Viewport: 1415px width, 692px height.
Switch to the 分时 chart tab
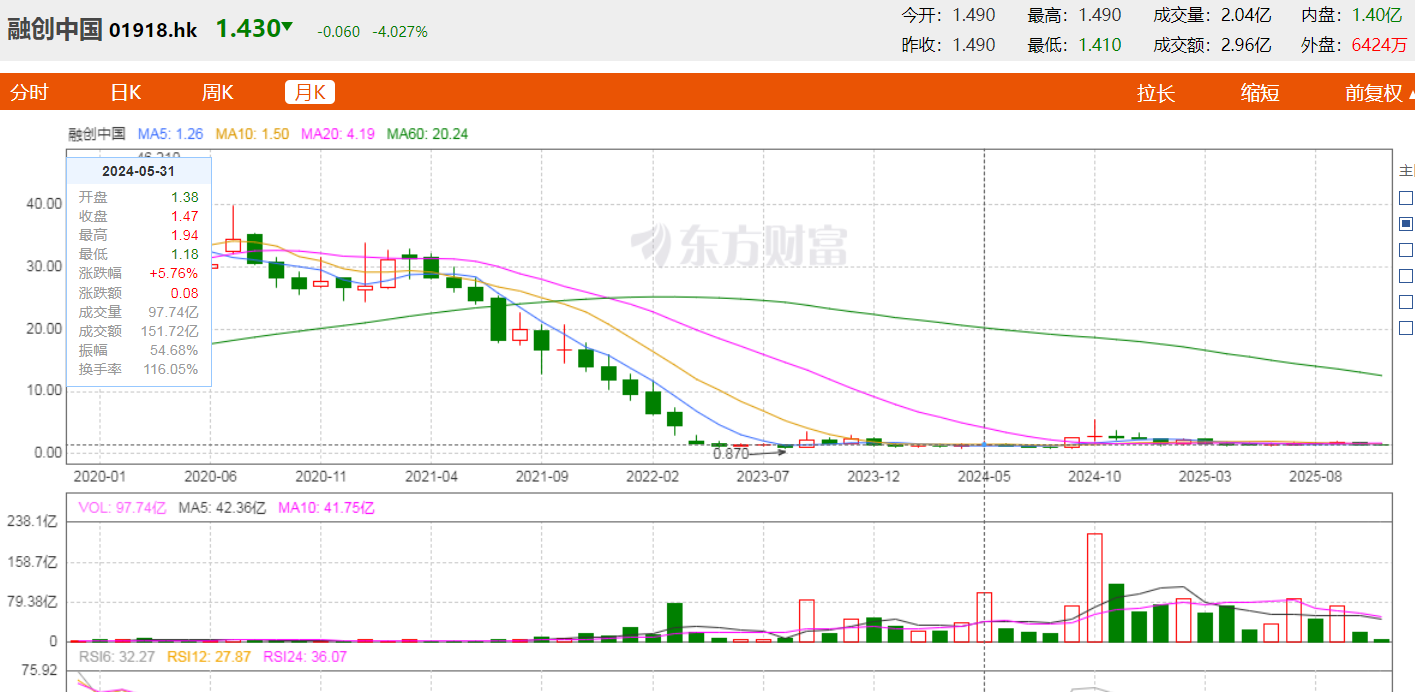tap(29, 93)
